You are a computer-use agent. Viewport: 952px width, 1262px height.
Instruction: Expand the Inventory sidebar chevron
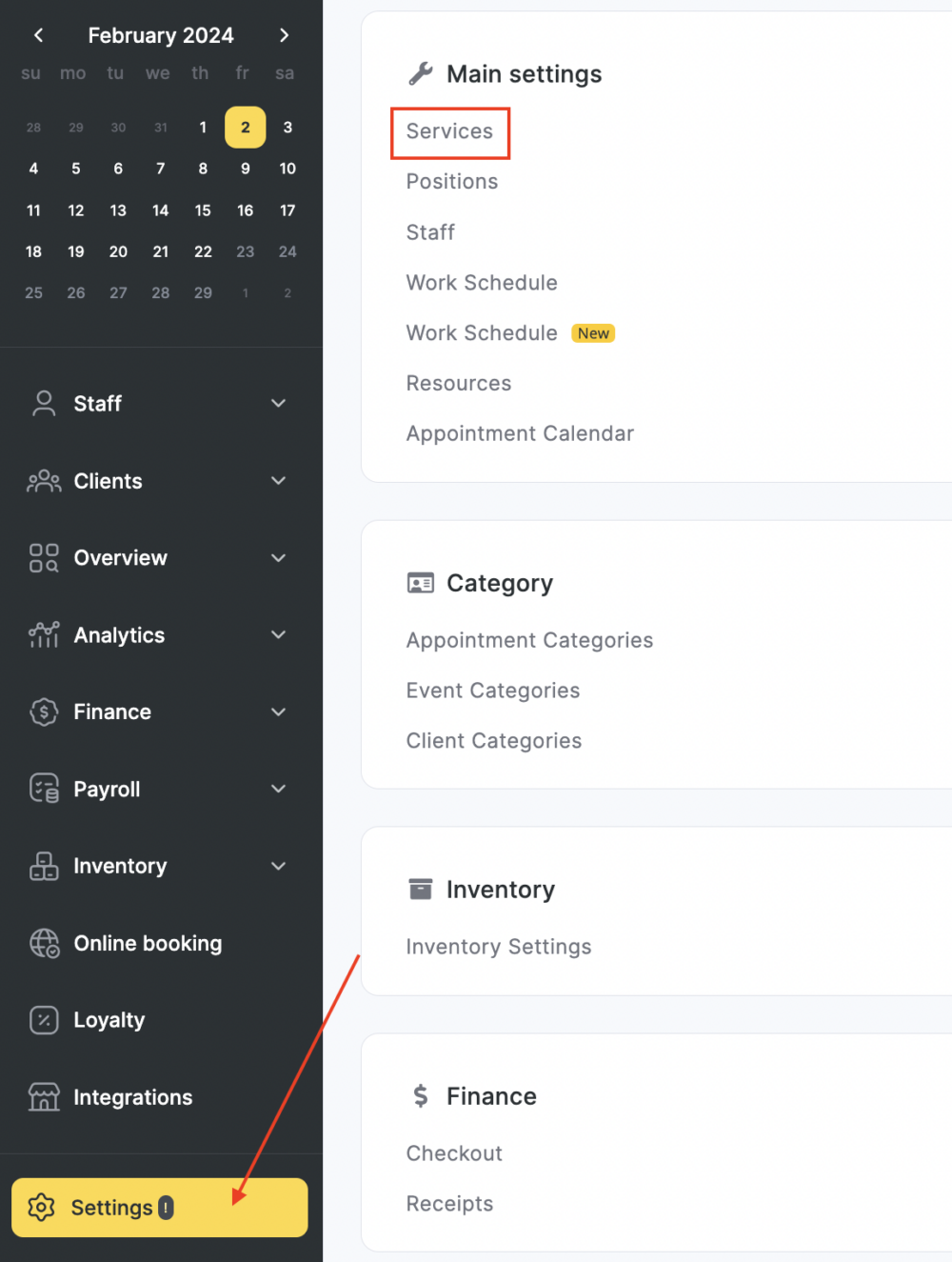pos(278,866)
